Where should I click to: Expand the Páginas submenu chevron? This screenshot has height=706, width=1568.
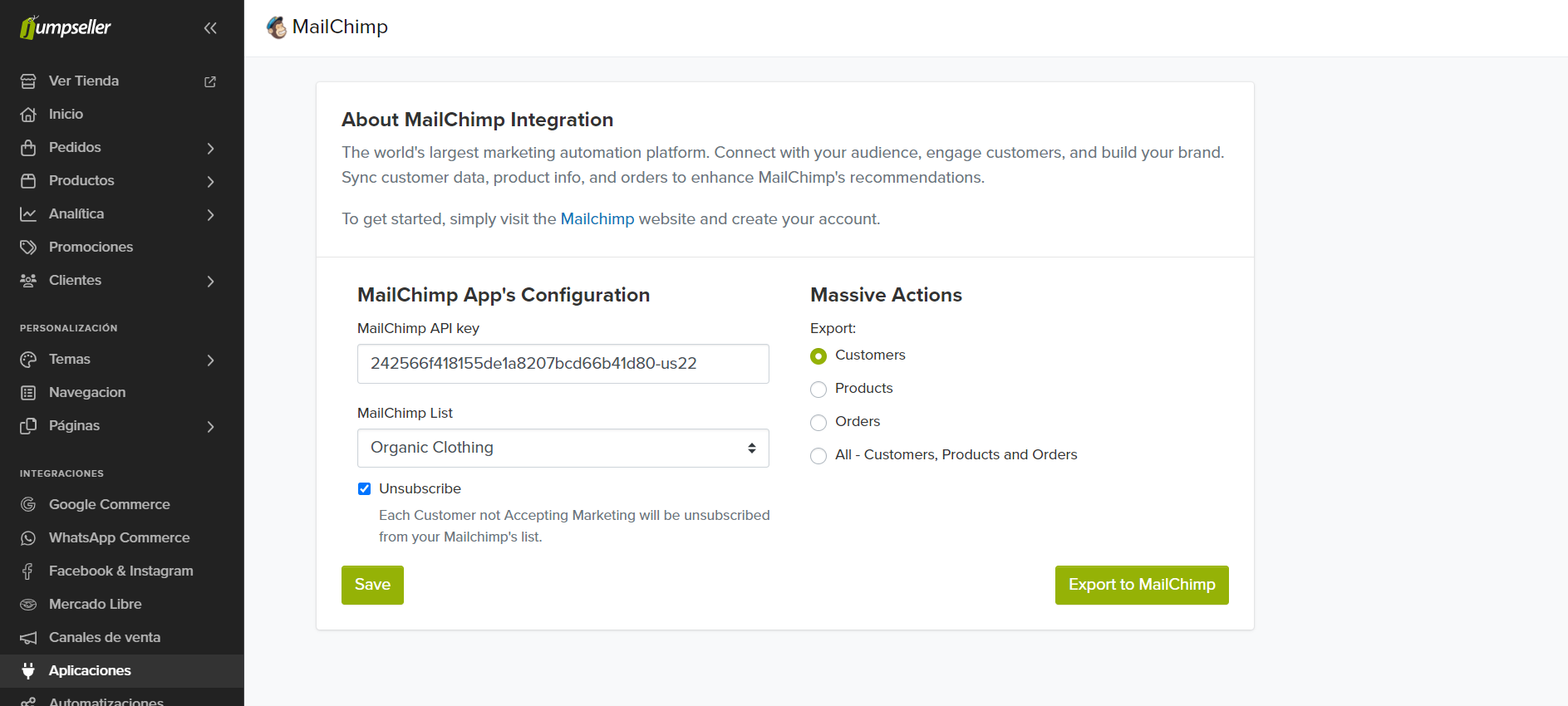(210, 426)
